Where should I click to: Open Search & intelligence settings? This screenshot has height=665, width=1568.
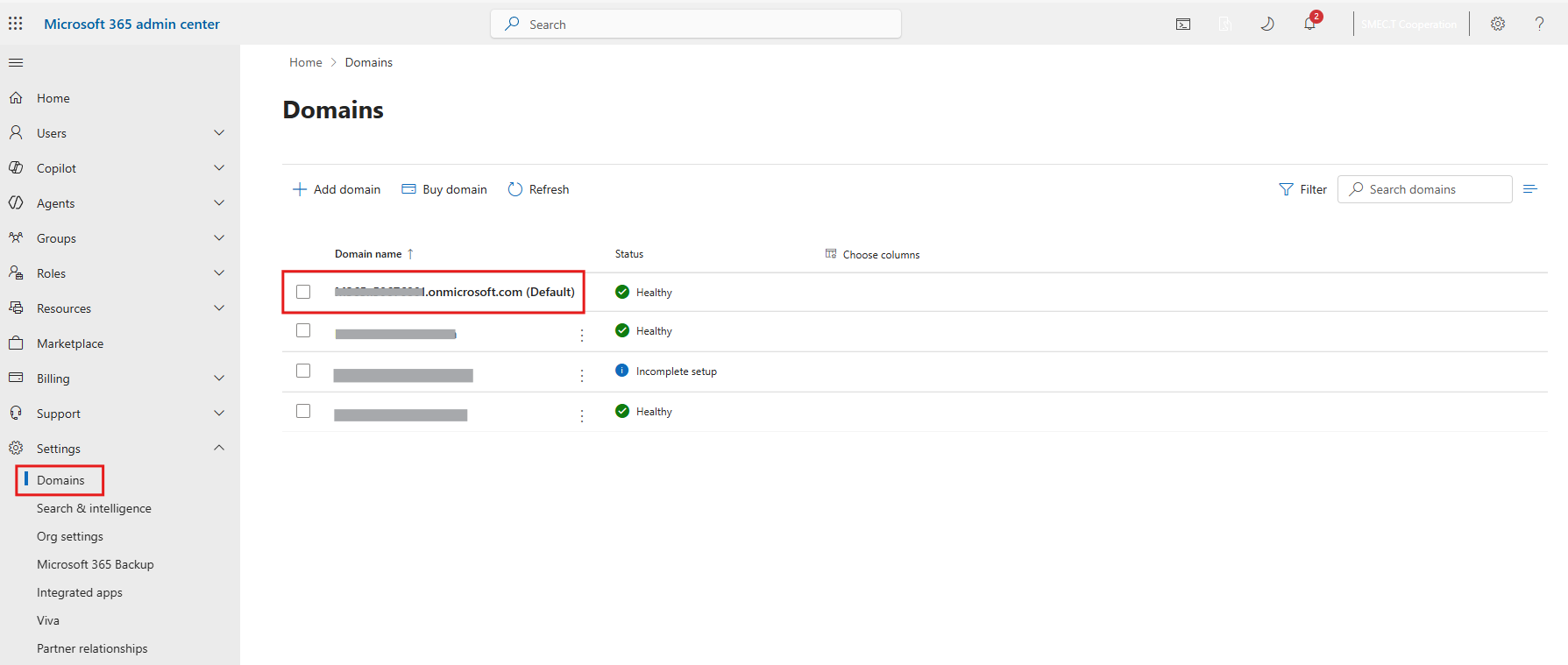(x=94, y=508)
